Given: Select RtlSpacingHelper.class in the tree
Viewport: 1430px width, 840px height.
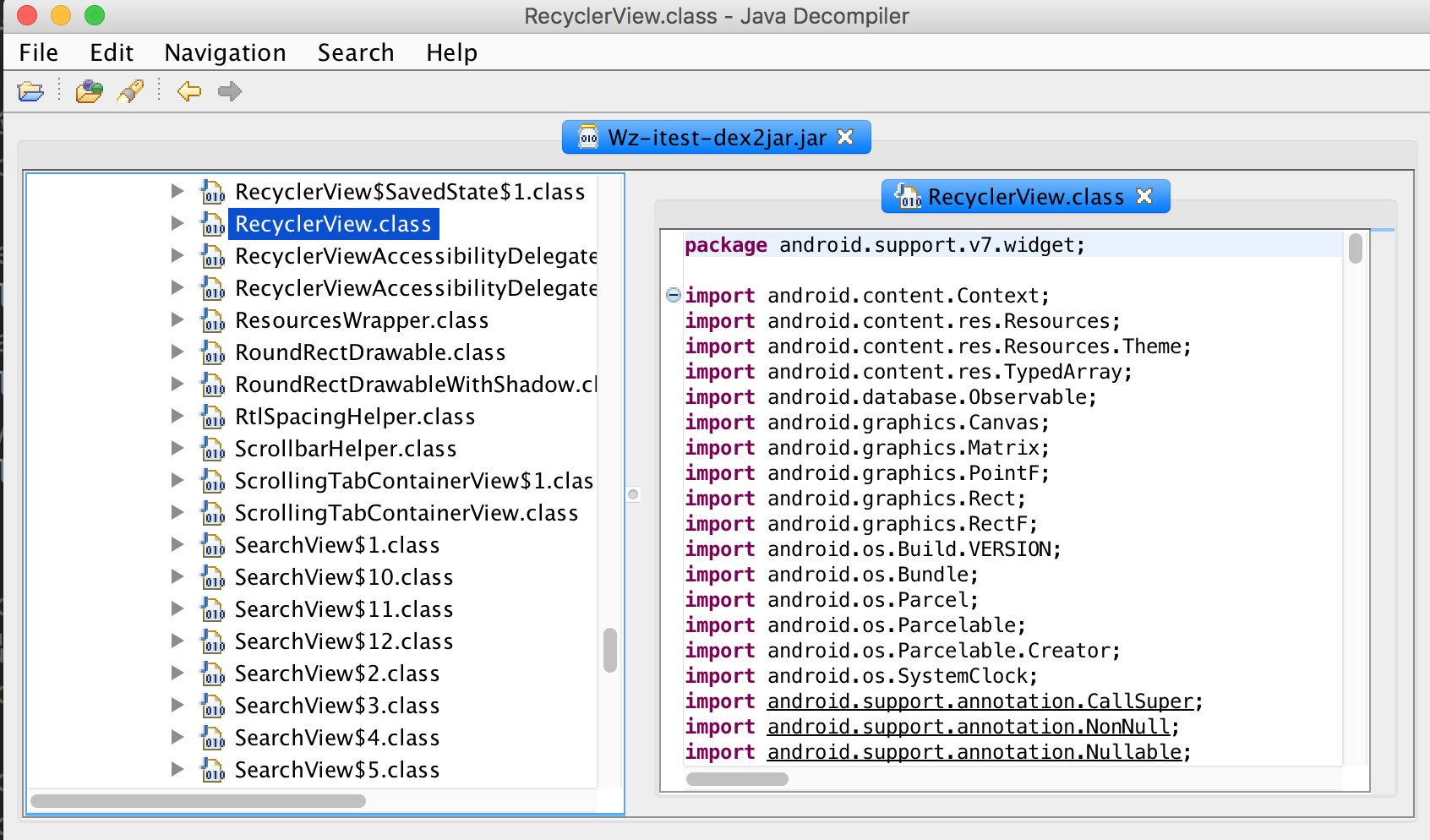Looking at the screenshot, I should pos(355,417).
